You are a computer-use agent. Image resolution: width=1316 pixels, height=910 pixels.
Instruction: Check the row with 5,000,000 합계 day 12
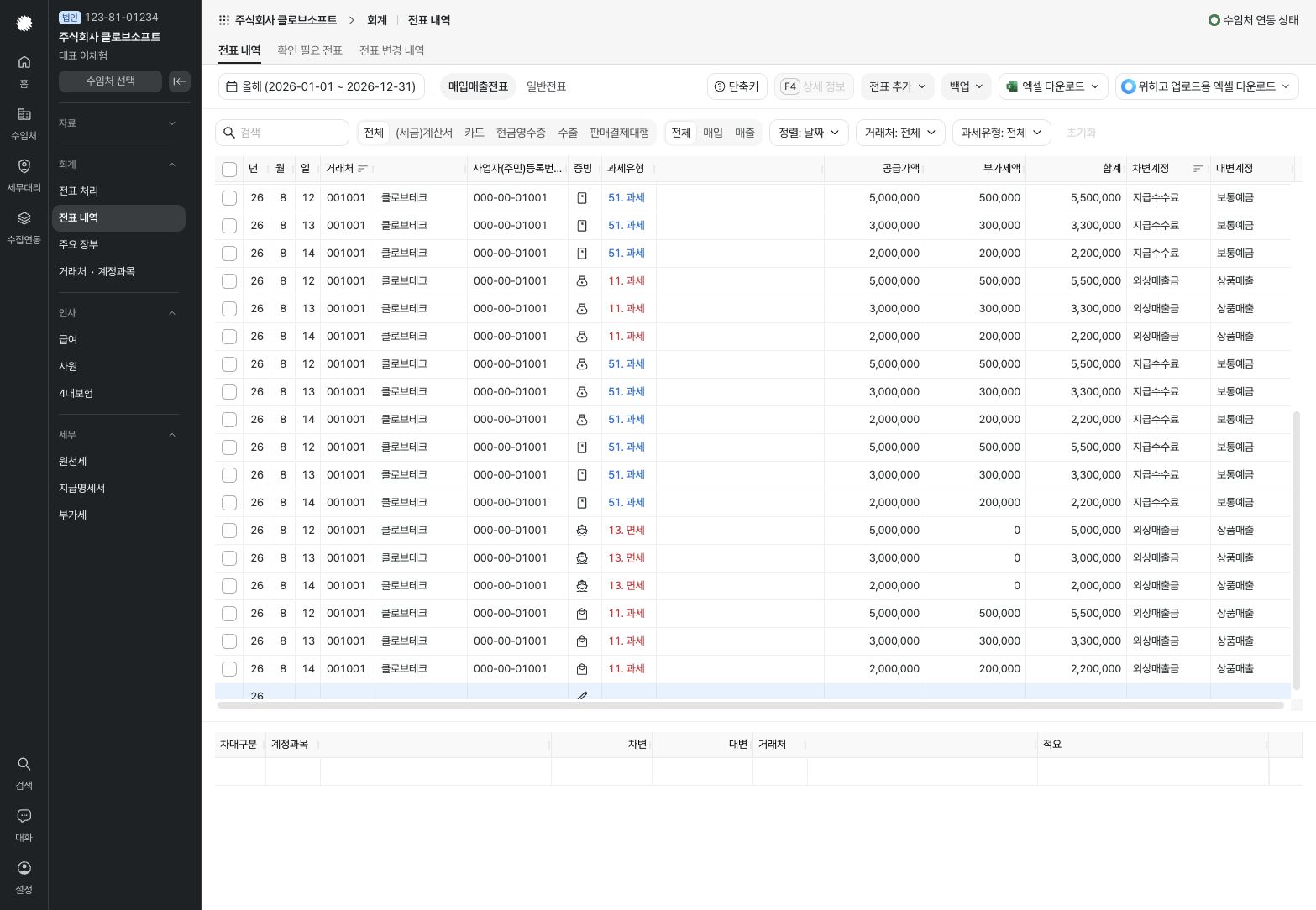pyautogui.click(x=229, y=531)
